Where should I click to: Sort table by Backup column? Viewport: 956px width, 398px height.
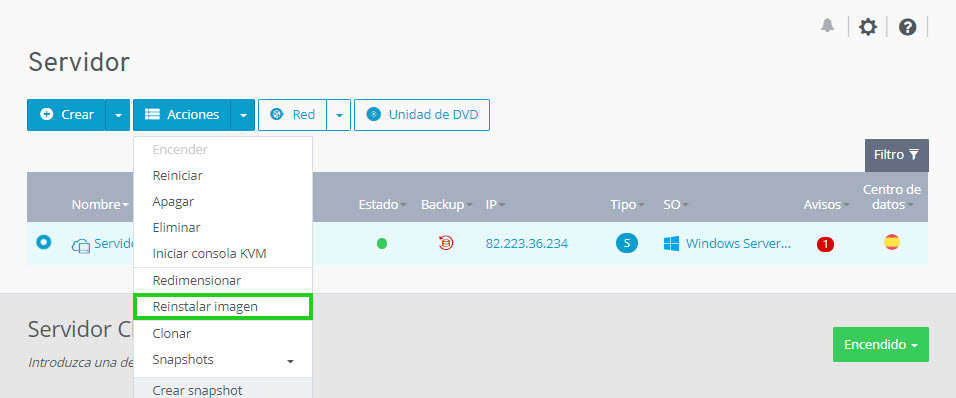447,205
